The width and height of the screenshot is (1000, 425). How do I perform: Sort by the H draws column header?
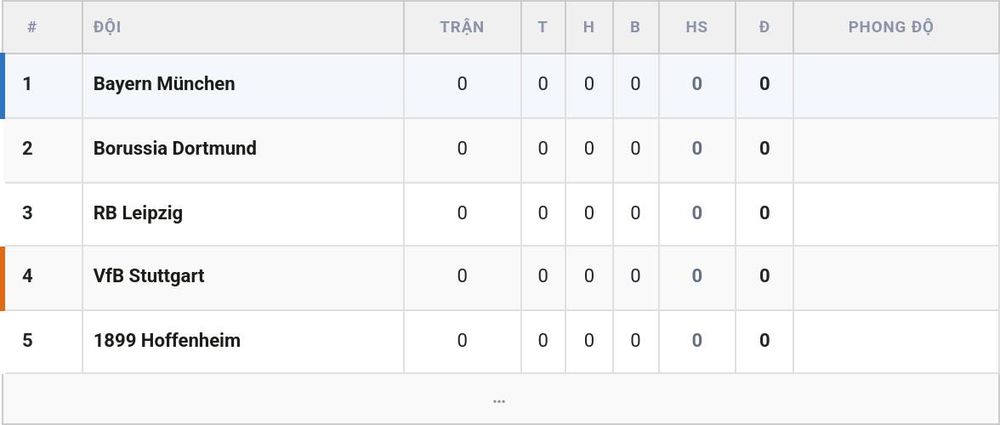click(x=589, y=27)
